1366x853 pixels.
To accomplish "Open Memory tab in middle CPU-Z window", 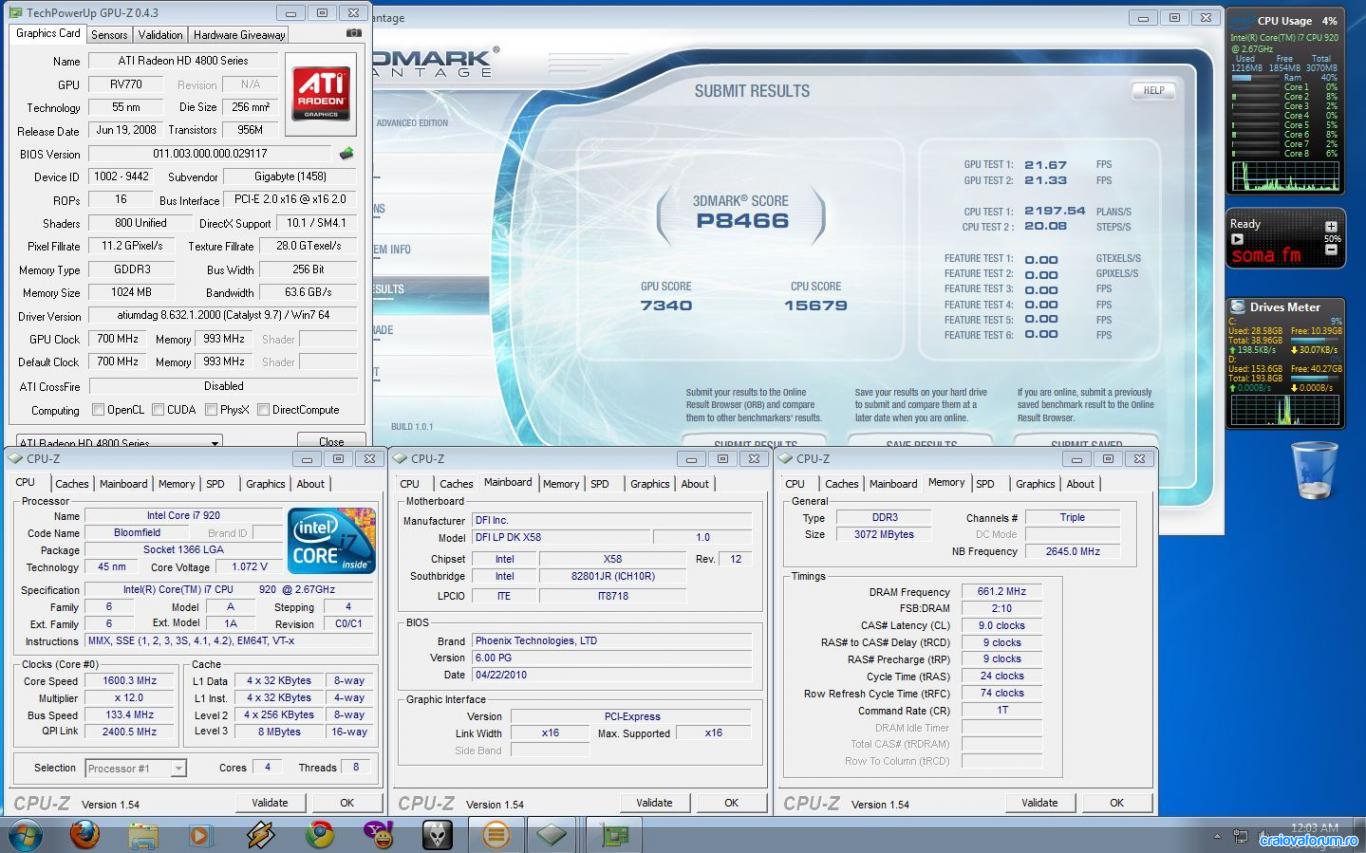I will (561, 484).
